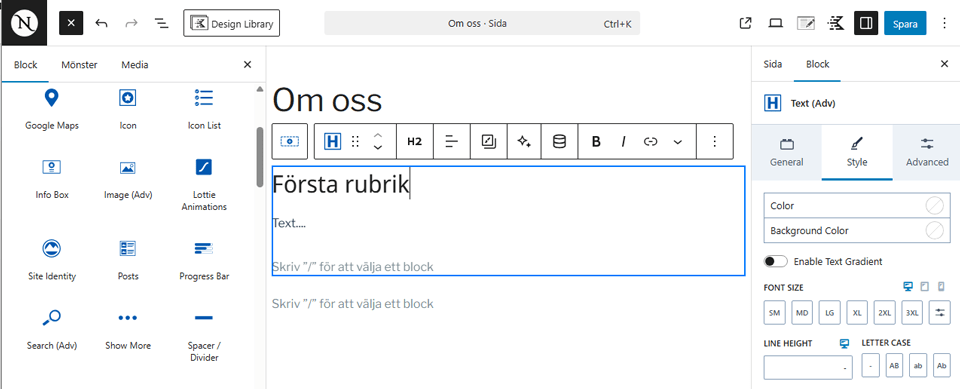Viewport: 960px width, 389px height.
Task: Switch to the Block inserter tab
Action: 26,64
